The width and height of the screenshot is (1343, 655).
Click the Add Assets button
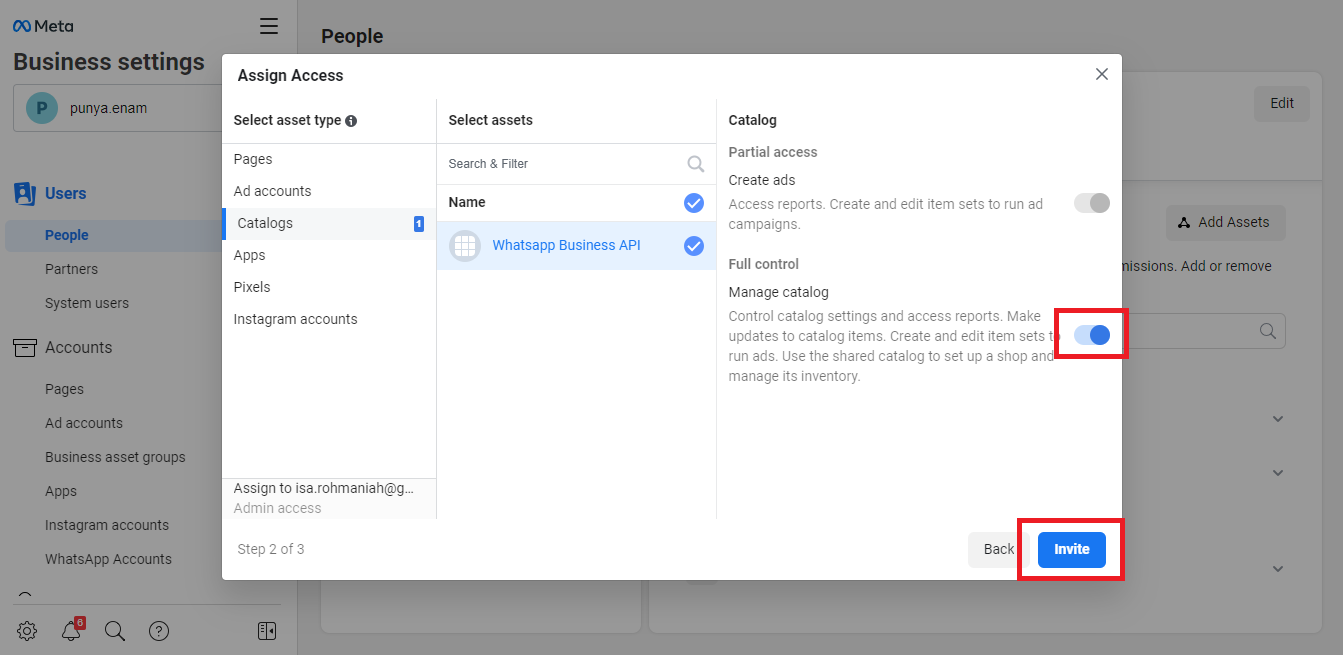(x=1225, y=223)
